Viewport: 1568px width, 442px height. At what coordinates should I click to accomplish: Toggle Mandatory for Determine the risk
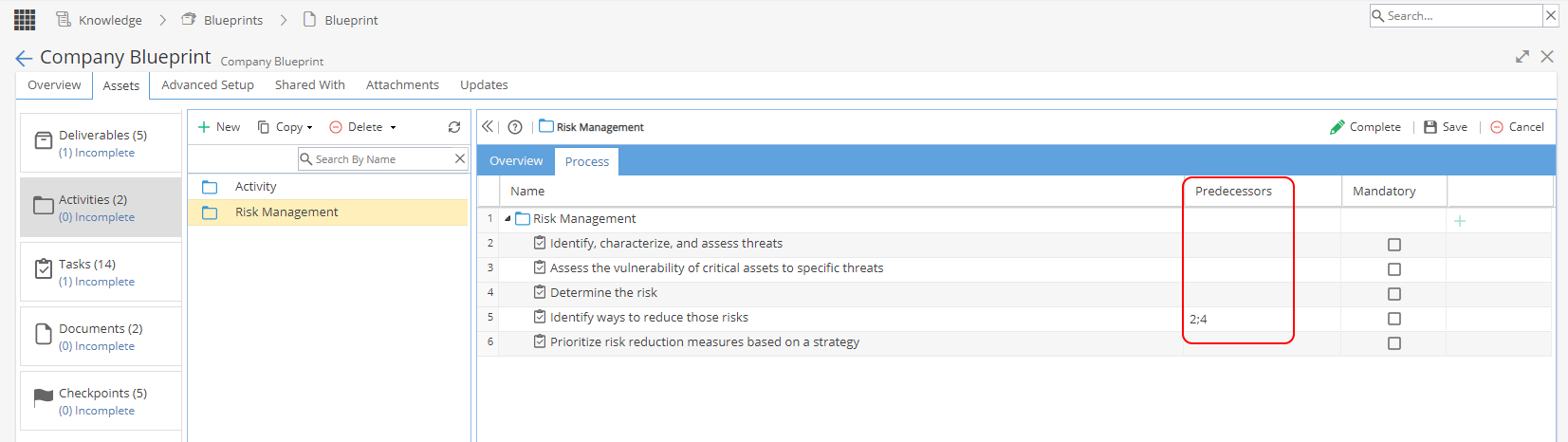point(1394,294)
